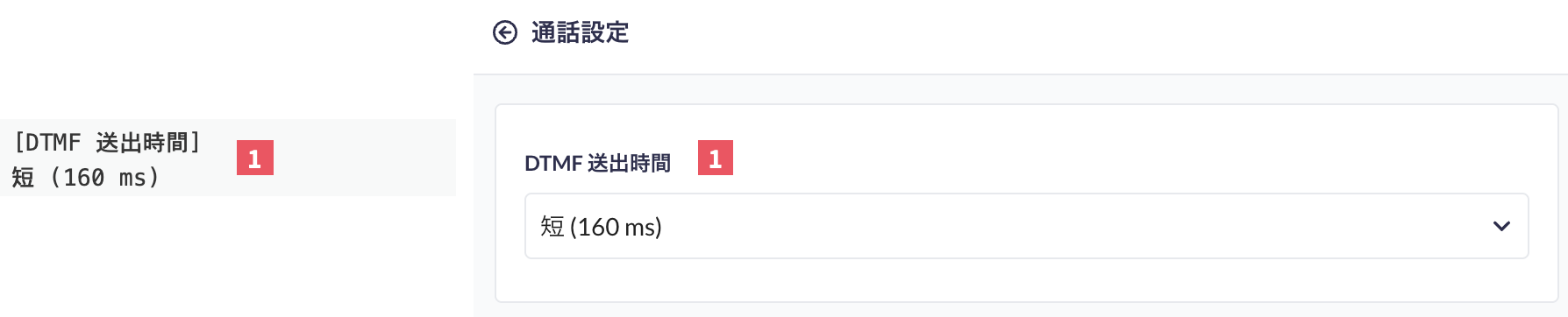
Task: Select the 短 (160 ms) value in the combo box
Action: [601, 227]
